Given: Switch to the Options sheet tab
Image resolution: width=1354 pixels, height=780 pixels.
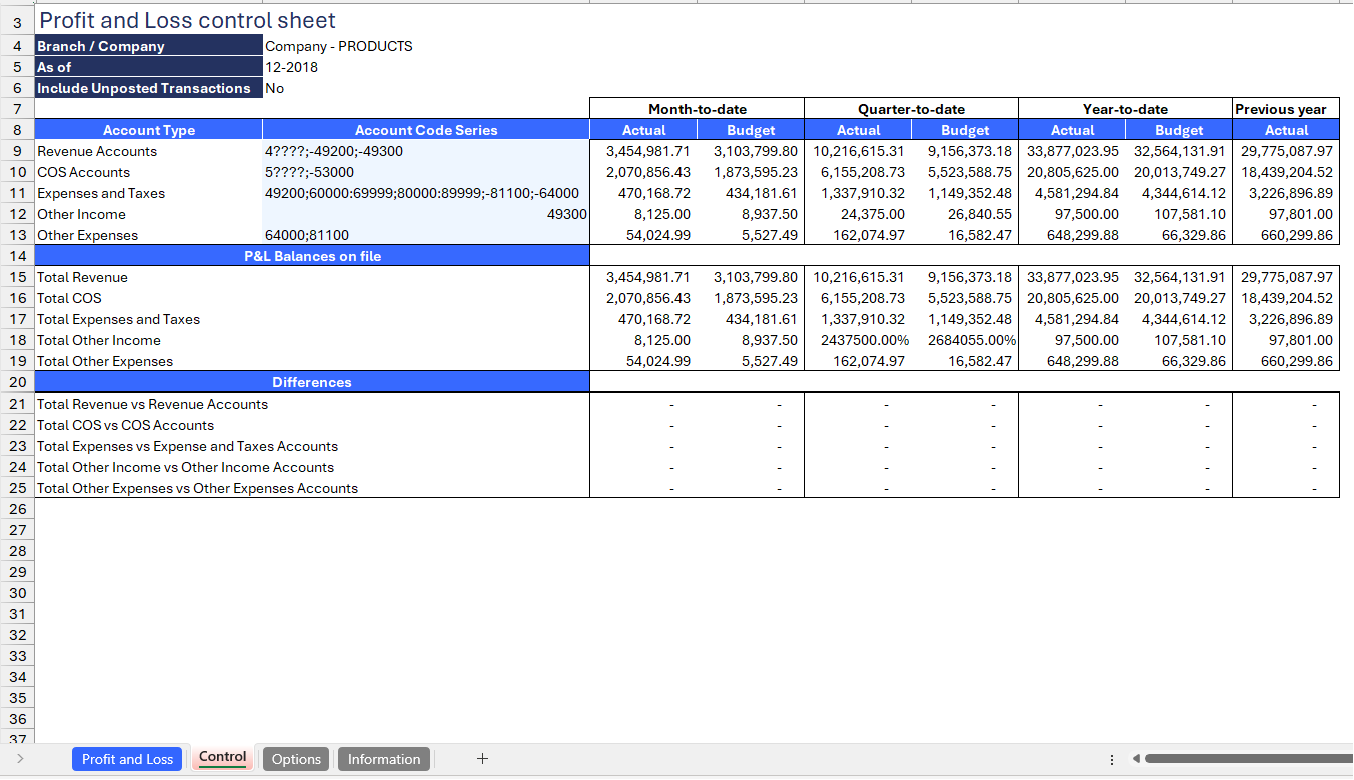Looking at the screenshot, I should pyautogui.click(x=296, y=759).
